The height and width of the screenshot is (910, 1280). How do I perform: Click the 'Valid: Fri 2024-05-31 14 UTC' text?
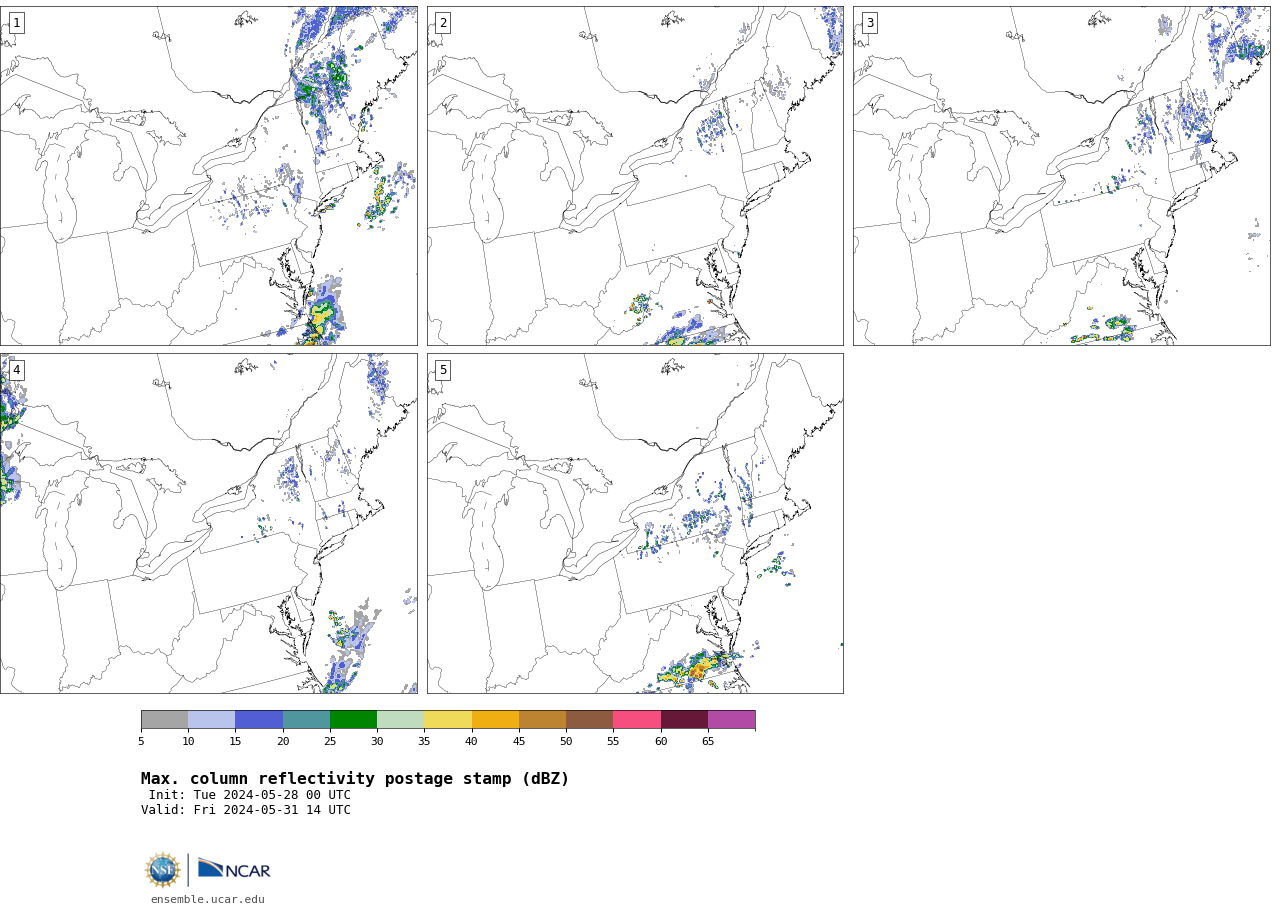pos(246,810)
